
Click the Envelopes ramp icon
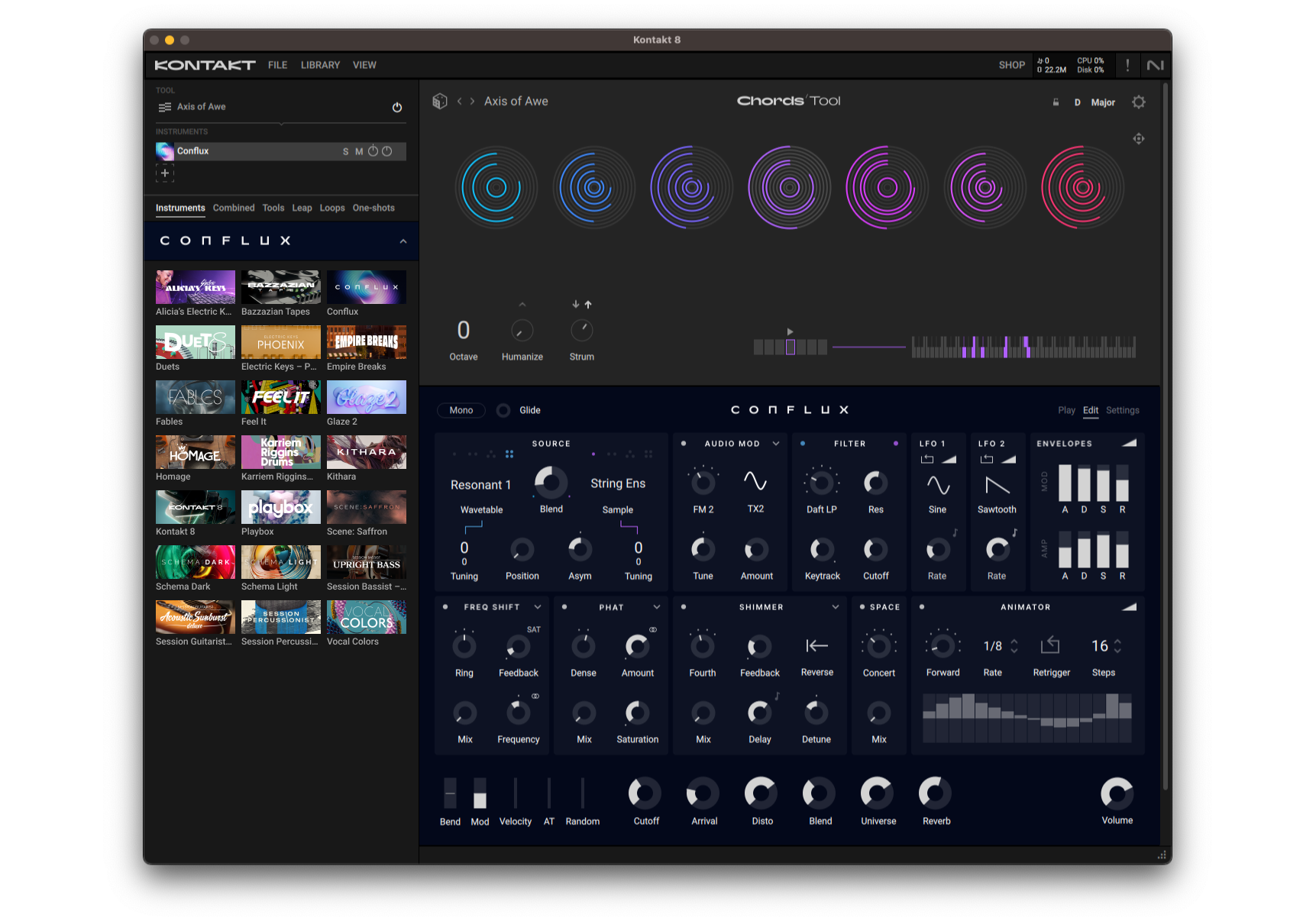[1129, 444]
